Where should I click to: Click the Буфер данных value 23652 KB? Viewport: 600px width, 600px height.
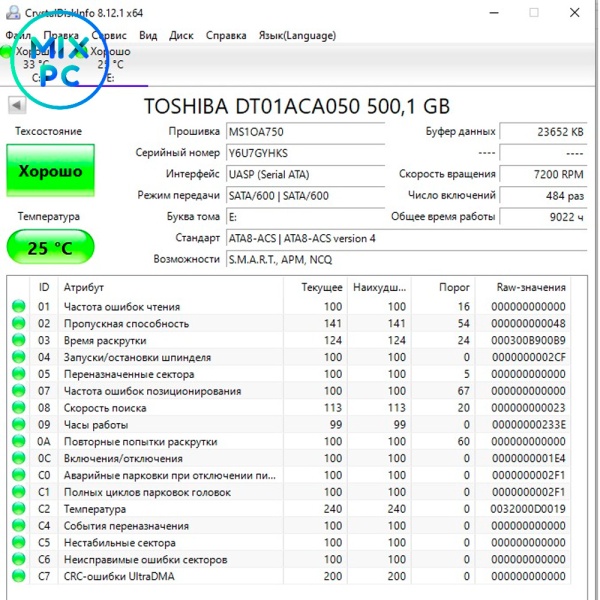(x=543, y=132)
